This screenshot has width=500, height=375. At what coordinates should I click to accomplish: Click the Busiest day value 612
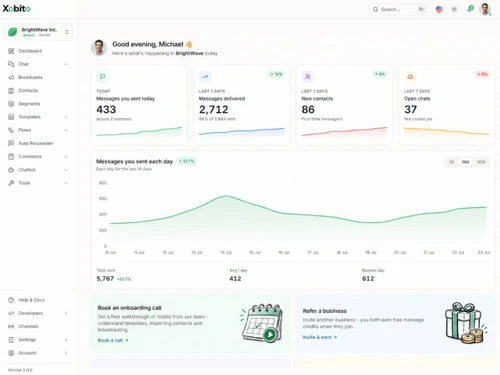tap(368, 279)
